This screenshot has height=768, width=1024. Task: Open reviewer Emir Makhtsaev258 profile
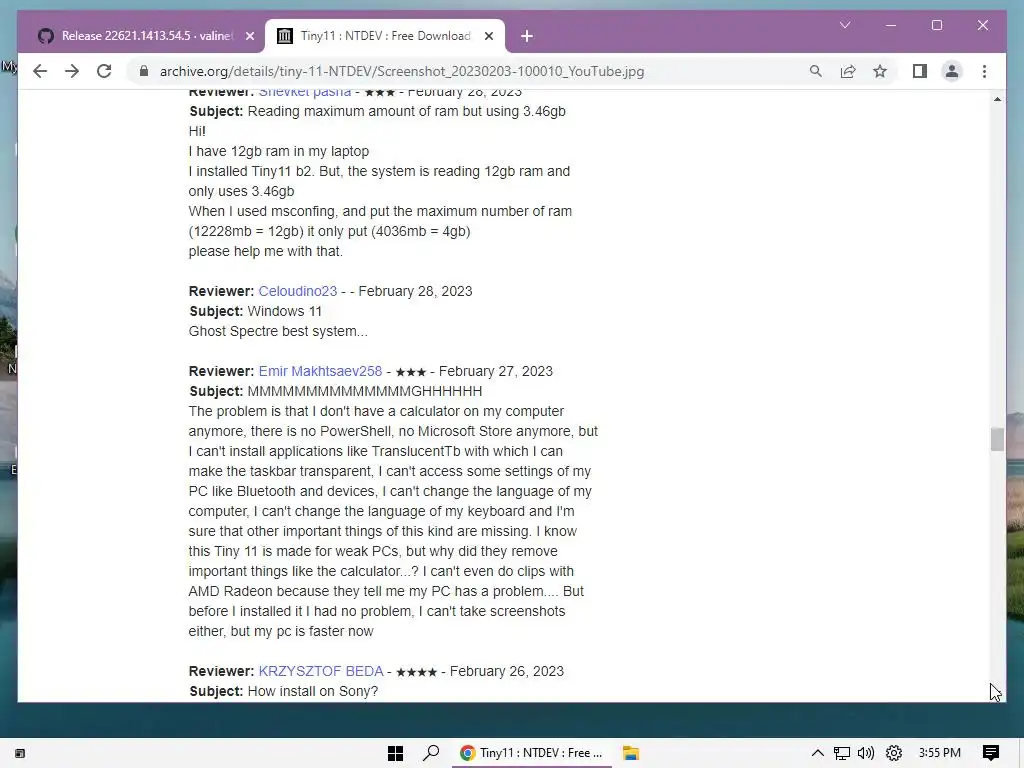320,371
